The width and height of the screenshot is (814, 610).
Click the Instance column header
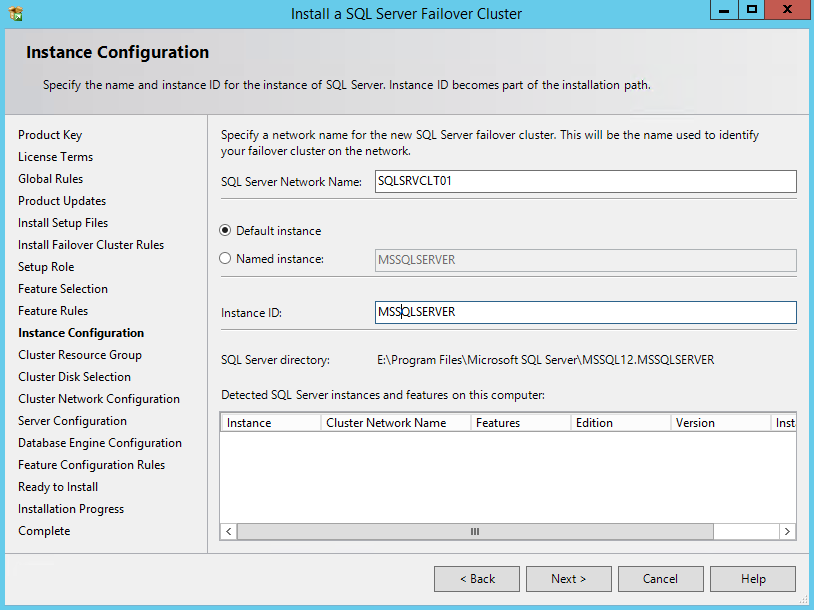[x=270, y=423]
